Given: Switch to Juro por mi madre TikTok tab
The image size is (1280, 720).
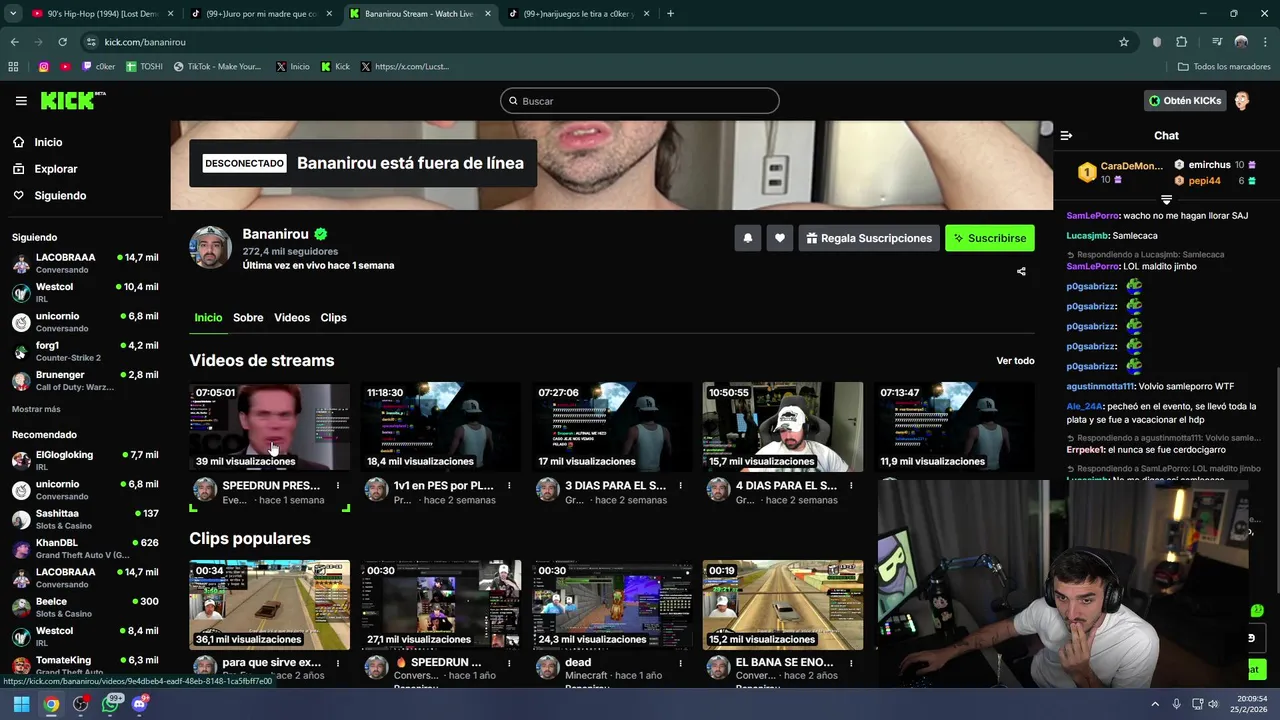Looking at the screenshot, I should [261, 14].
